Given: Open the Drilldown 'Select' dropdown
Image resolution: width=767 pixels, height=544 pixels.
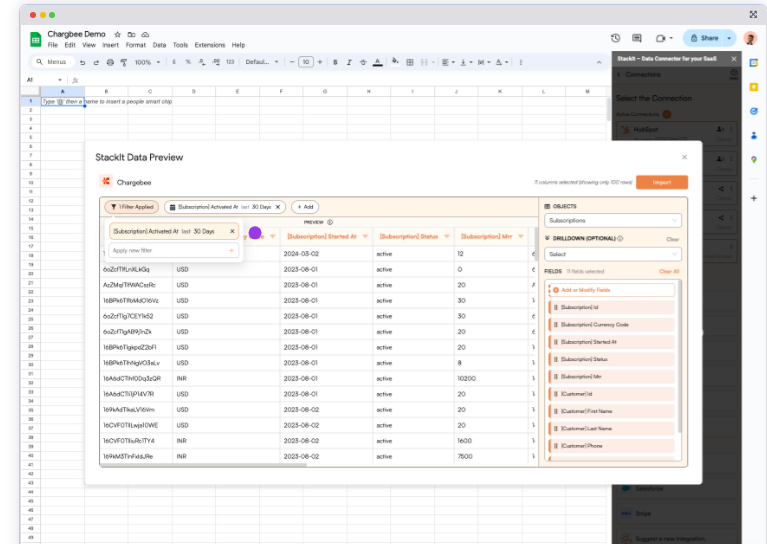Looking at the screenshot, I should pyautogui.click(x=612, y=254).
